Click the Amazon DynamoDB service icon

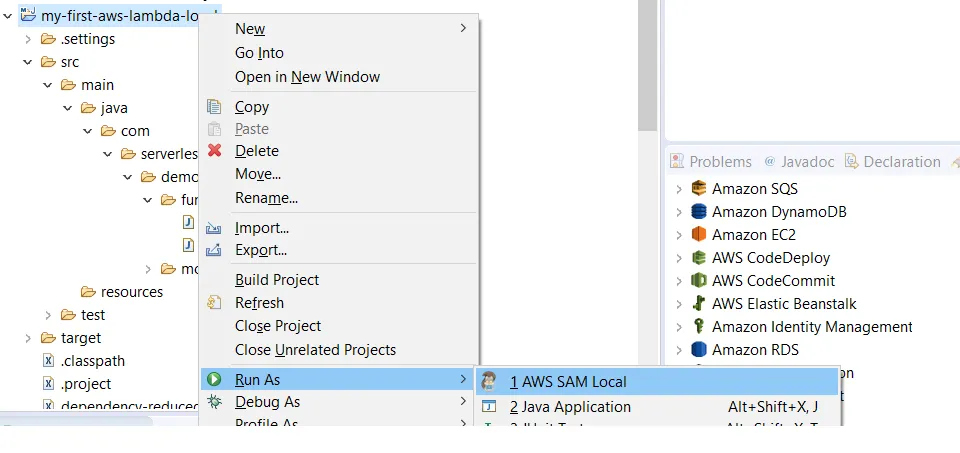pyautogui.click(x=699, y=211)
